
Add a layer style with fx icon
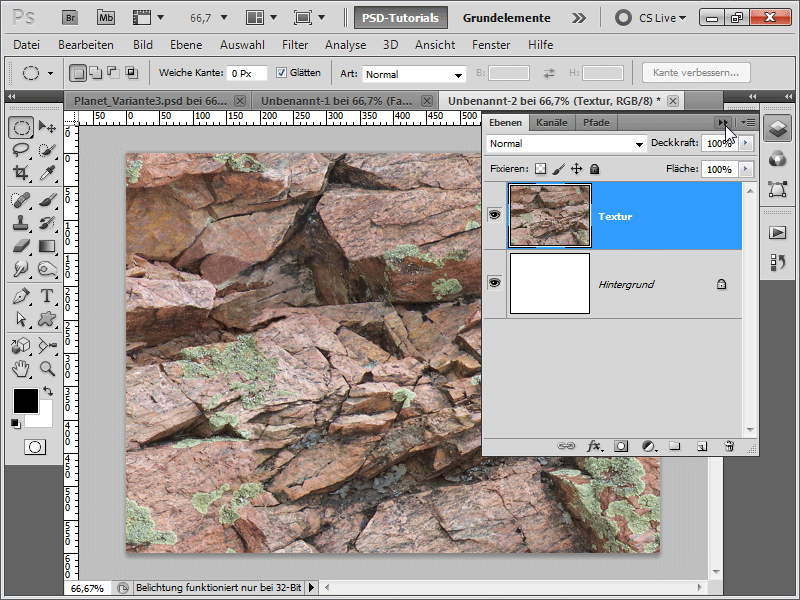click(x=594, y=446)
